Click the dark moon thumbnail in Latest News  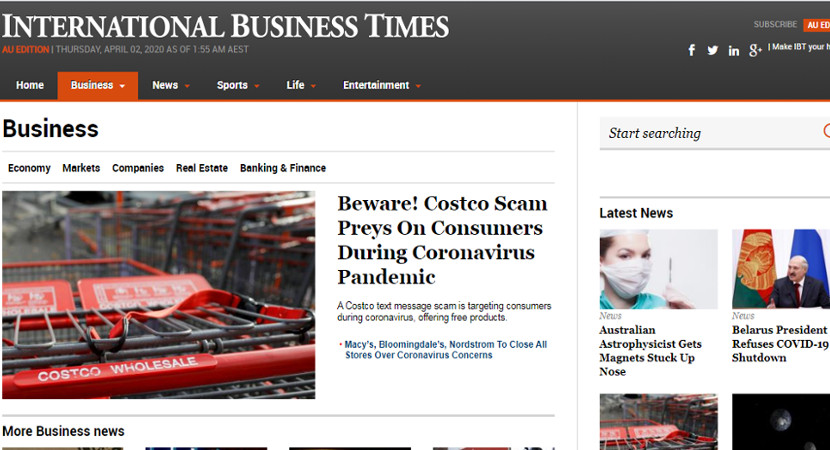tap(781, 421)
